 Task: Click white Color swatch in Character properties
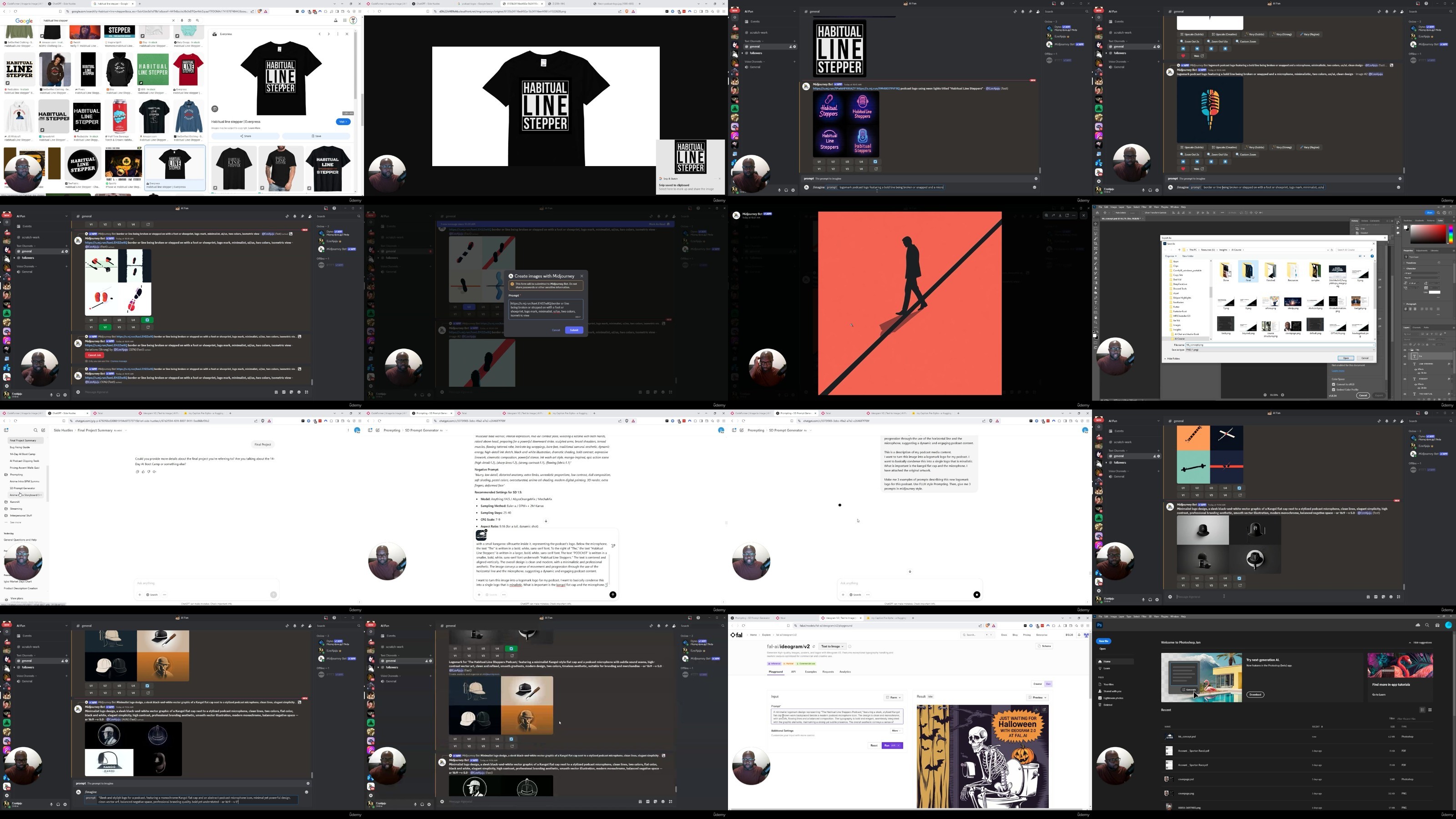(x=1435, y=292)
